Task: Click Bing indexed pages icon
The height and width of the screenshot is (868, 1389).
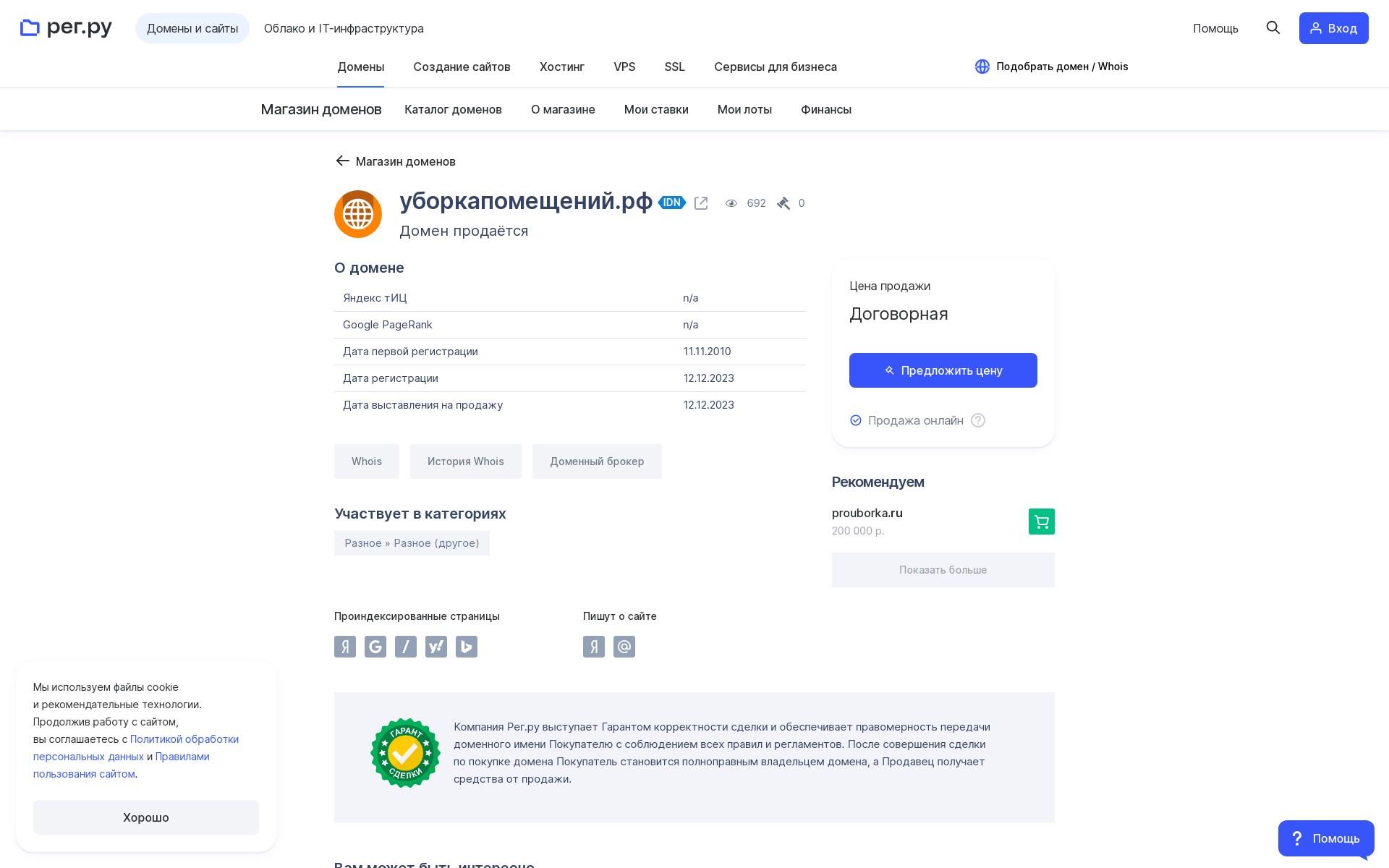Action: click(x=467, y=647)
